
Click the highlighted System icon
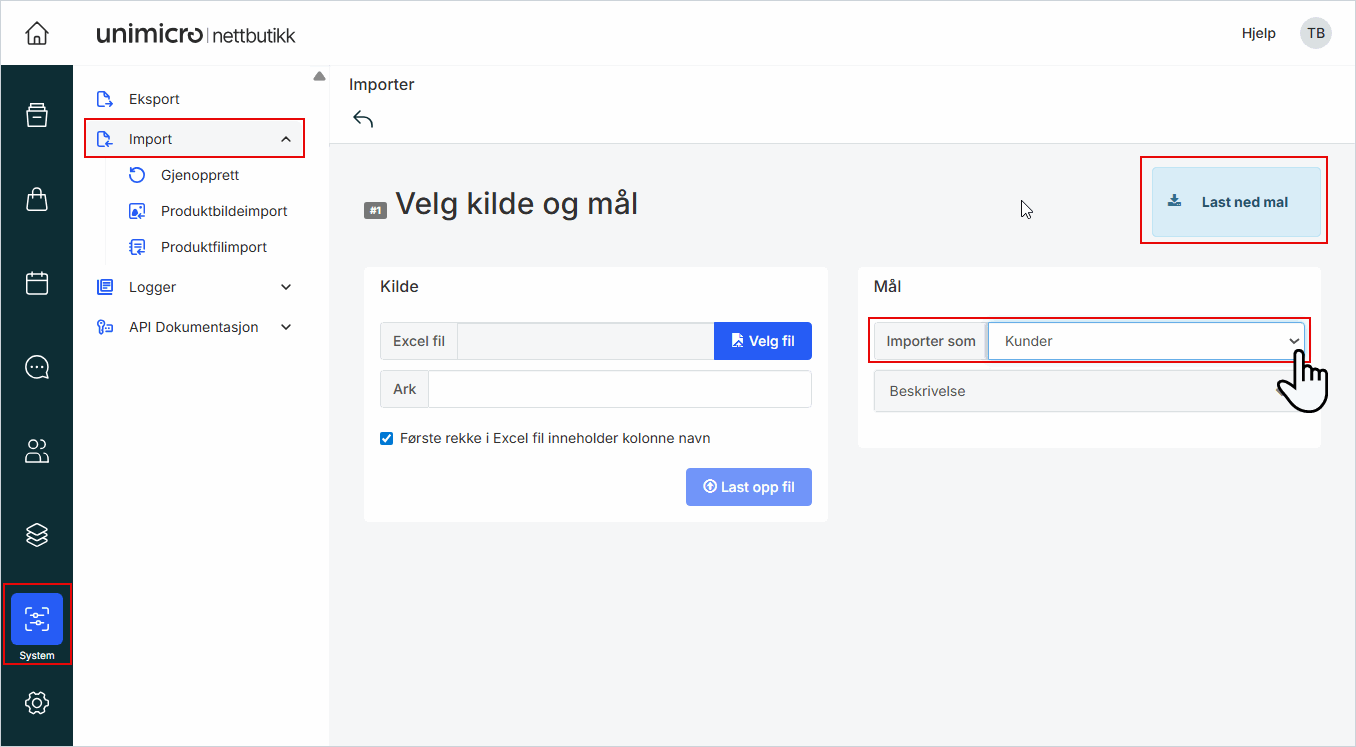click(x=37, y=620)
